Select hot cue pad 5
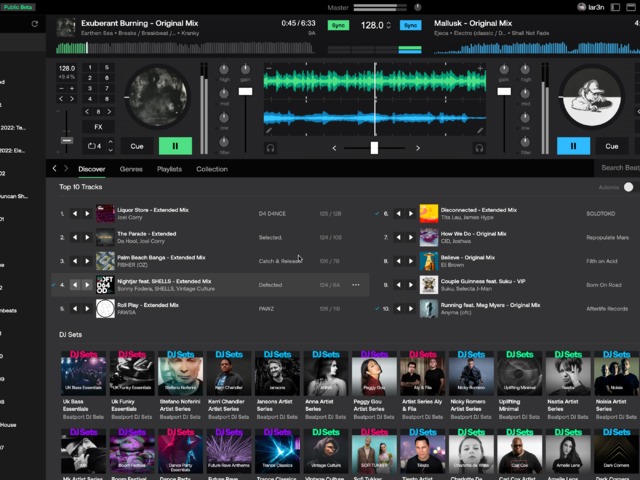Viewport: 640px width, 480px height. 107,67
